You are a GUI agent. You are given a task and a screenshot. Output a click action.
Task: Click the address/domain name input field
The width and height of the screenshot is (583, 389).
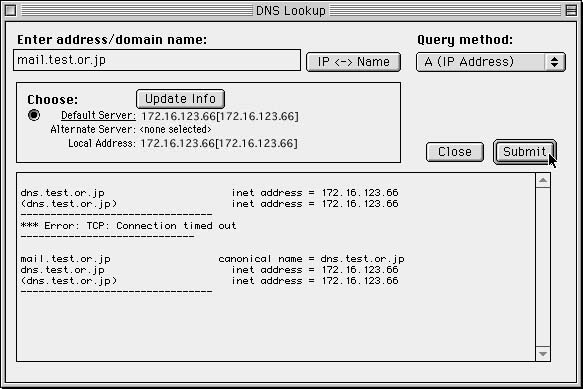157,60
